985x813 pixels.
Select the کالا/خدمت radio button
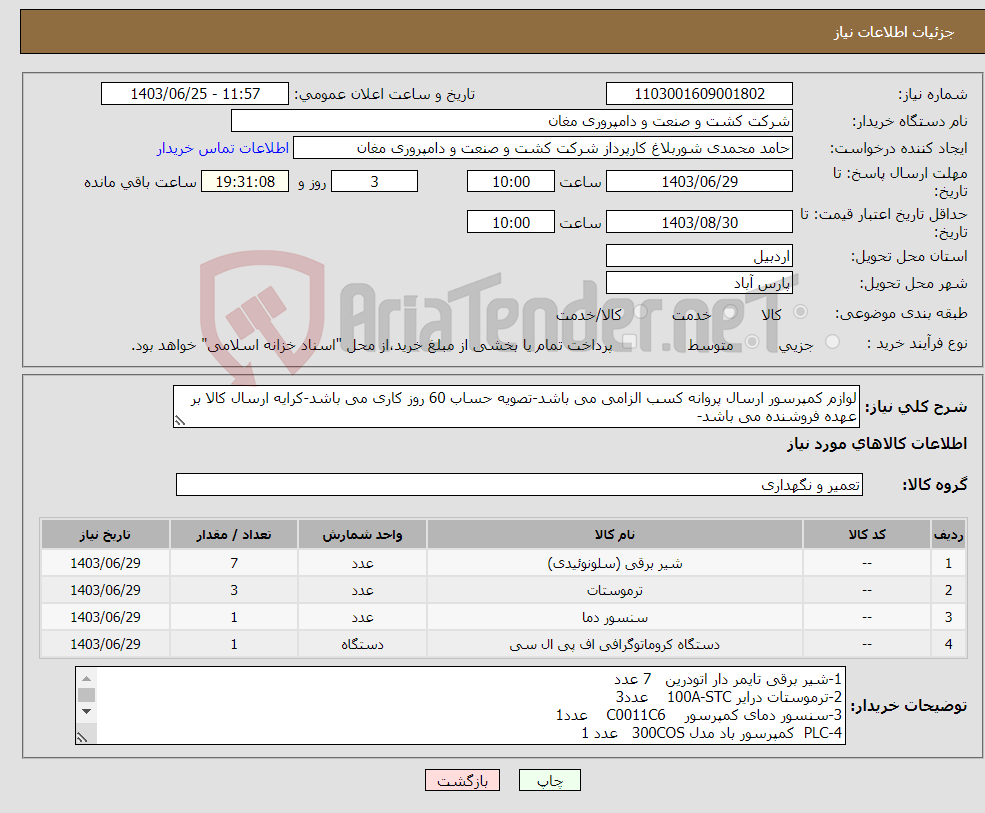click(x=640, y=312)
